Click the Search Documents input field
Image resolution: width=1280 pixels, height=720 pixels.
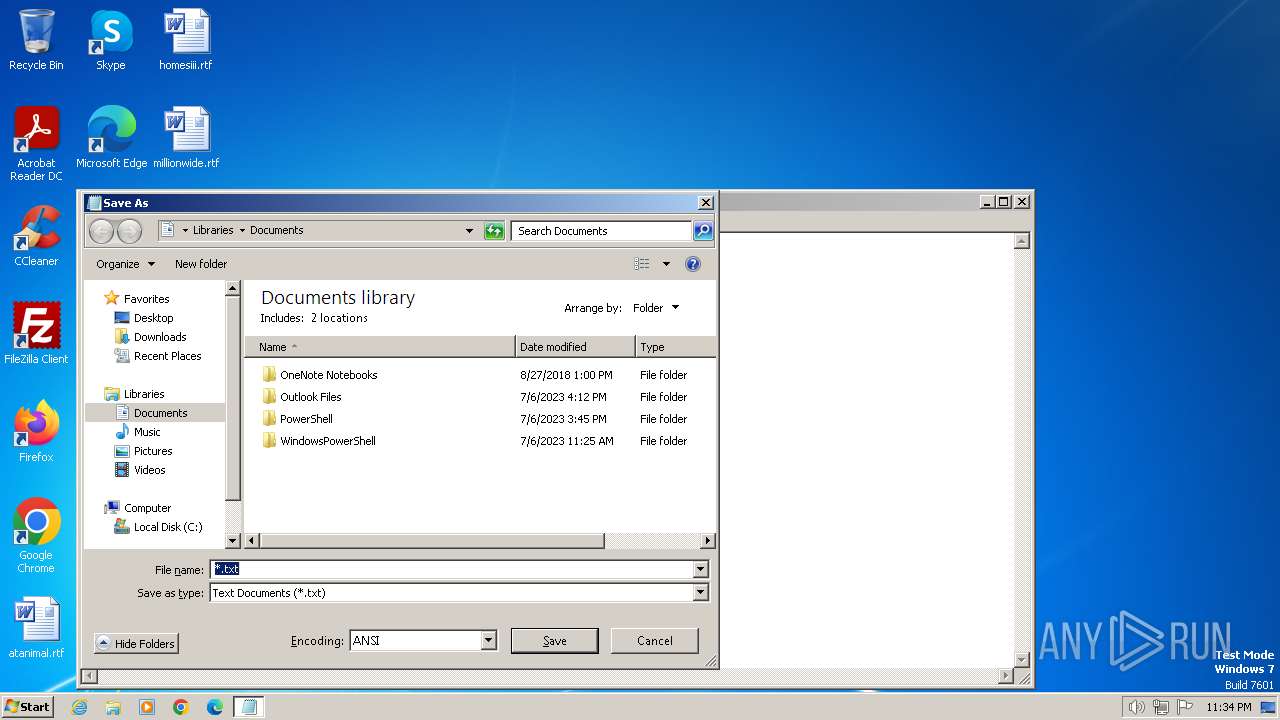point(601,231)
